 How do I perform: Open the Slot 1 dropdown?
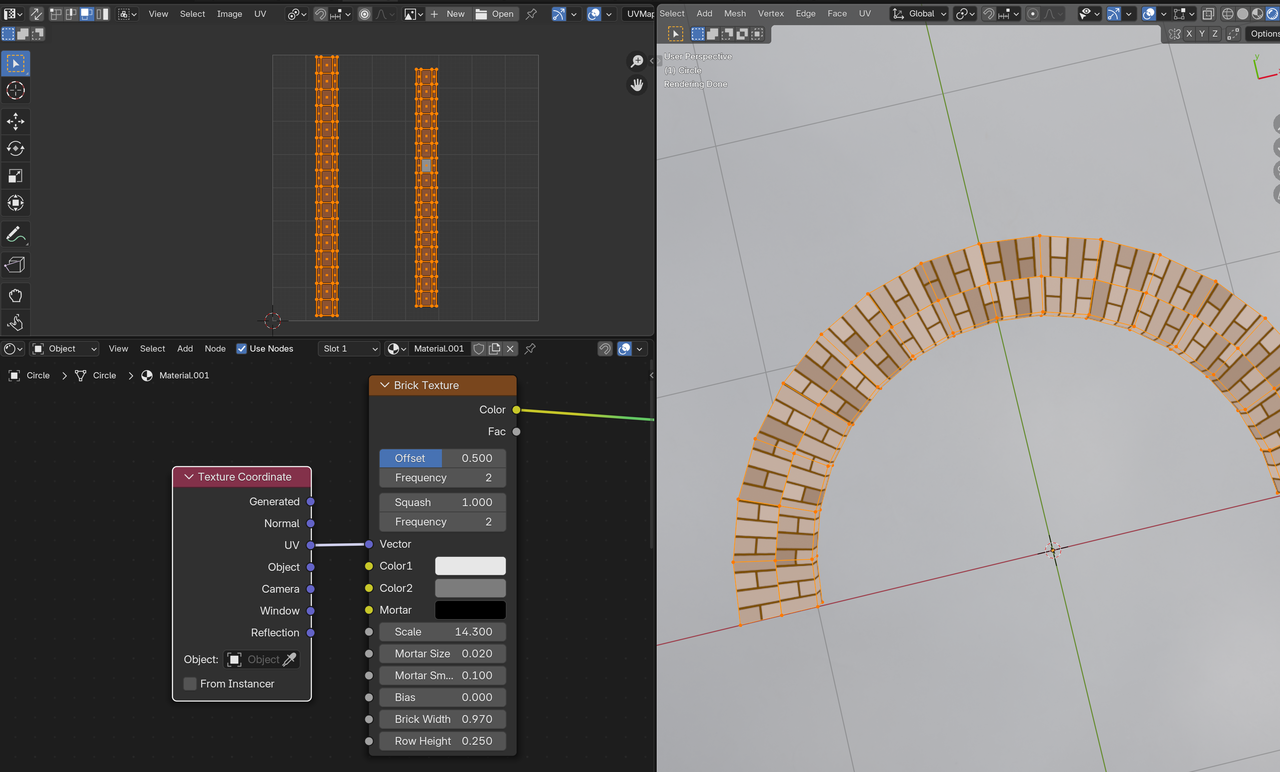click(x=349, y=349)
